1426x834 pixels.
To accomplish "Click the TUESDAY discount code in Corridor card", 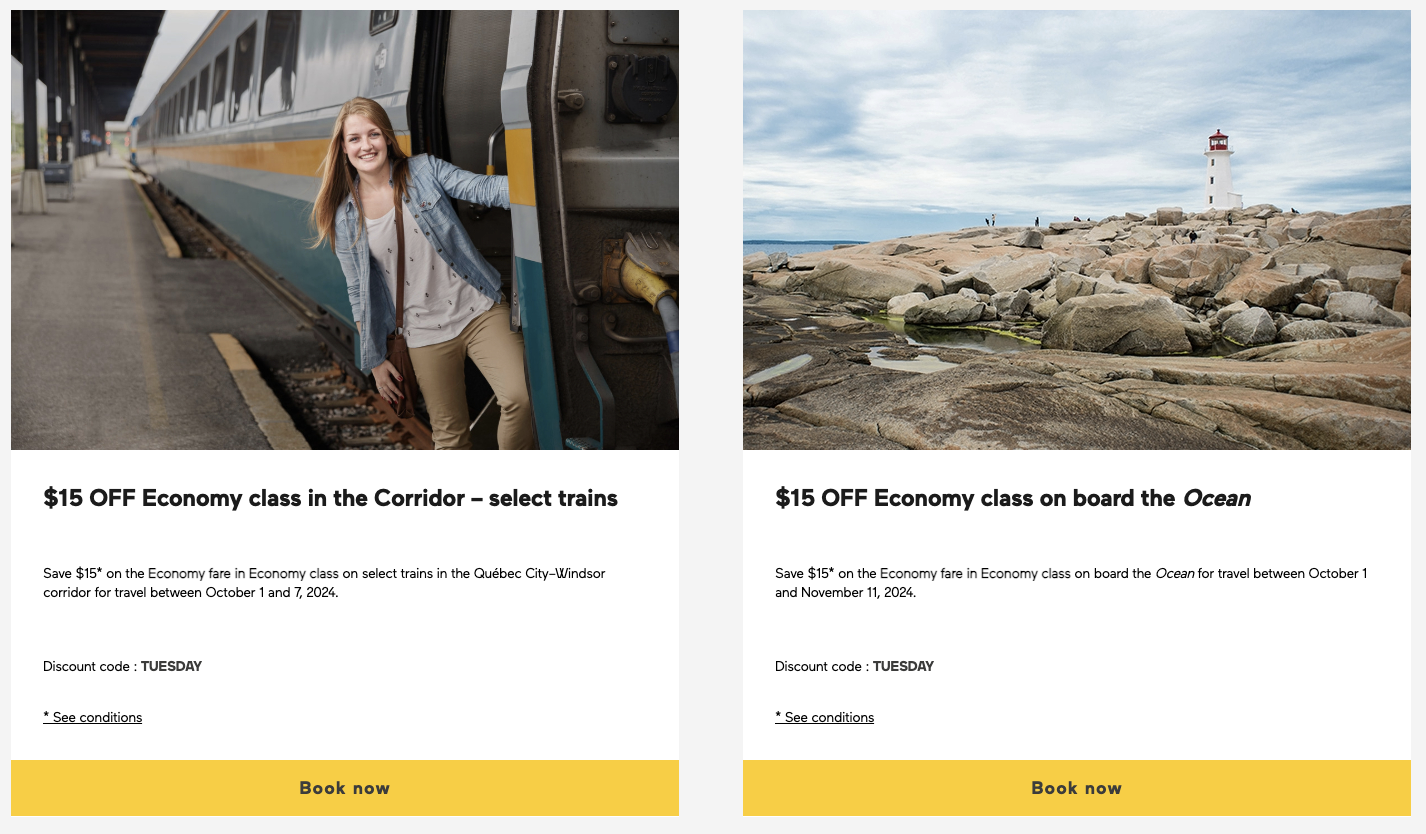I will tap(171, 667).
